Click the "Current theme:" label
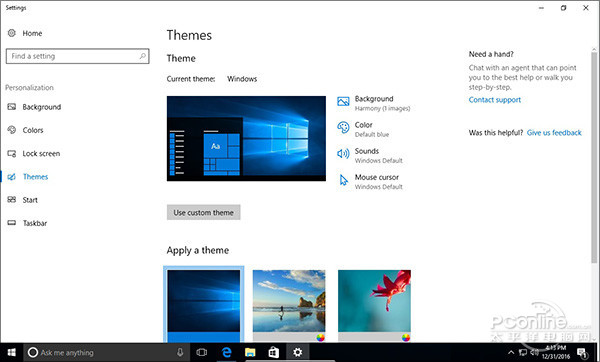 pos(191,79)
